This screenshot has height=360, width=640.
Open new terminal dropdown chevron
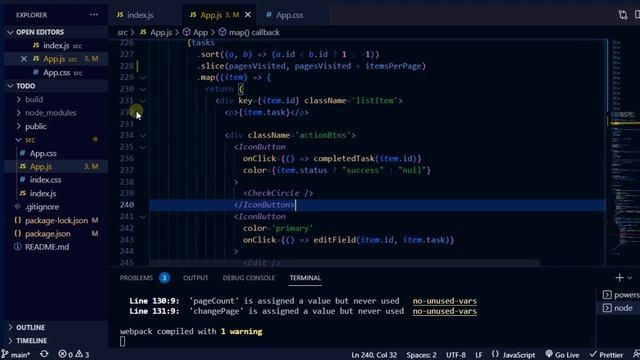pyautogui.click(x=630, y=278)
